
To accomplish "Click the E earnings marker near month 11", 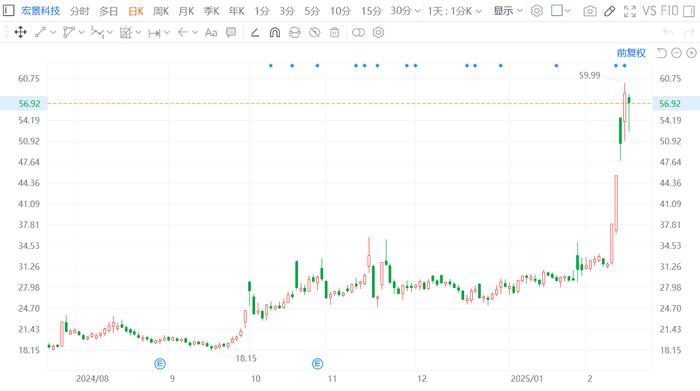I will 317,364.
